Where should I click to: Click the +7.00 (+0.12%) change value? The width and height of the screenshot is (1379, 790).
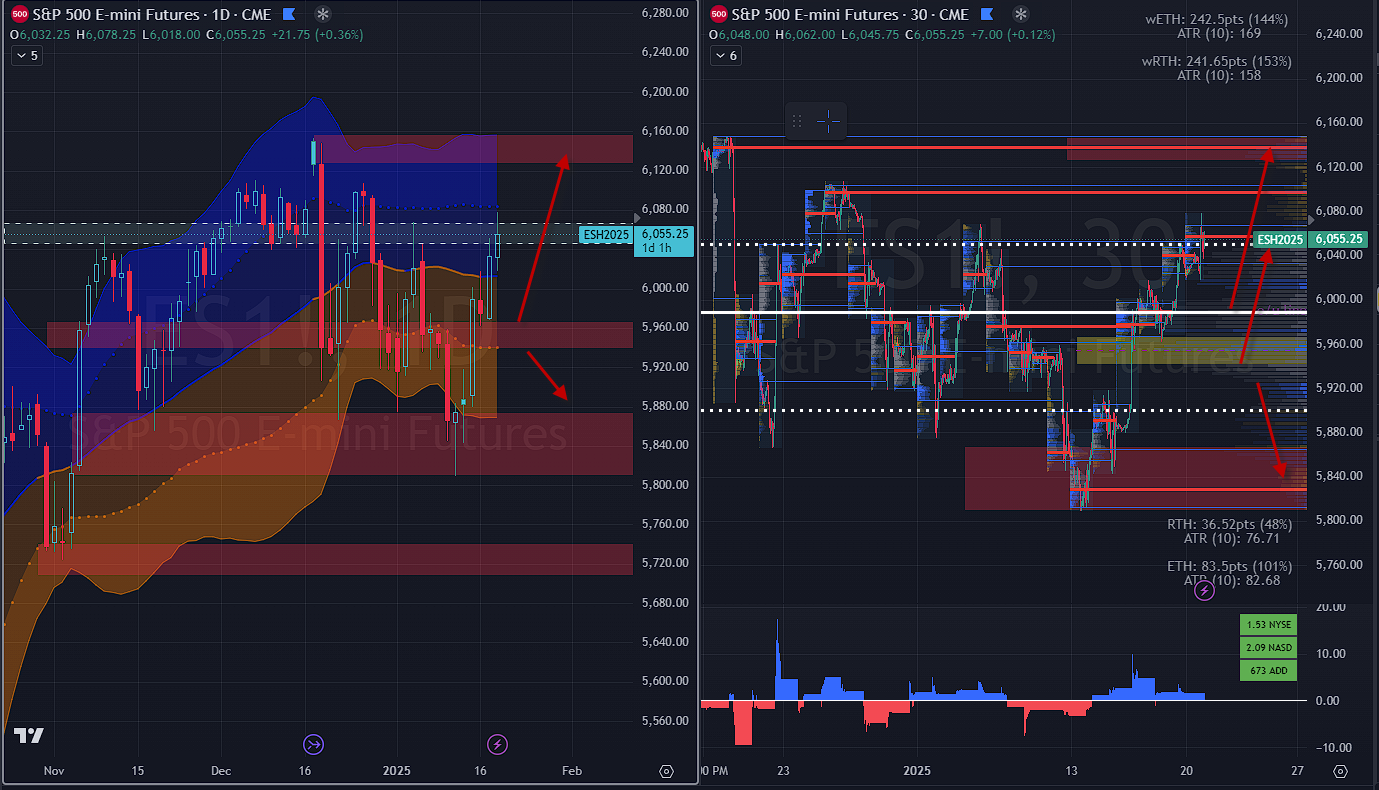click(x=1011, y=34)
